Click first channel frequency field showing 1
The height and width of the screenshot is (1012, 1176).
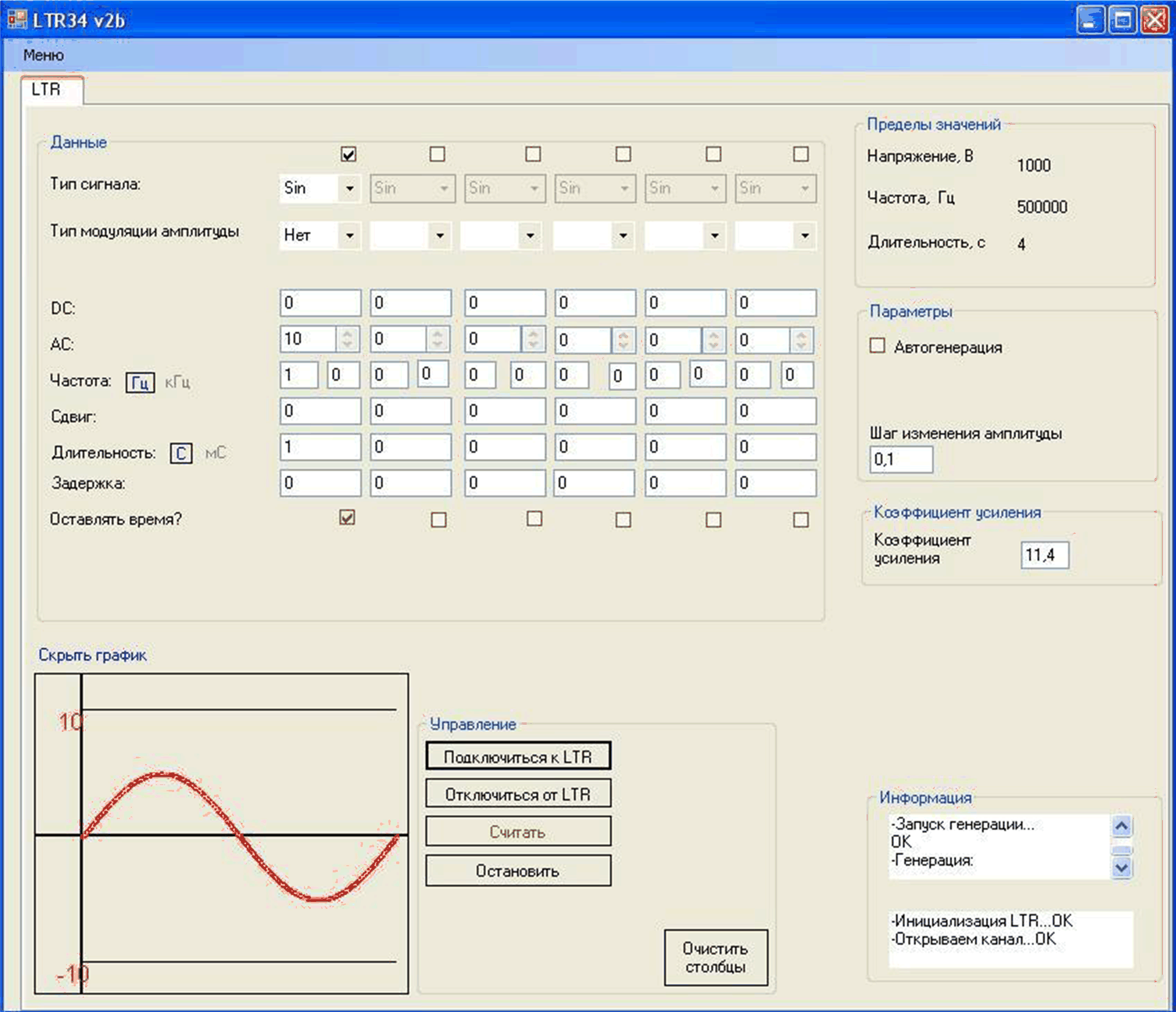(x=298, y=375)
